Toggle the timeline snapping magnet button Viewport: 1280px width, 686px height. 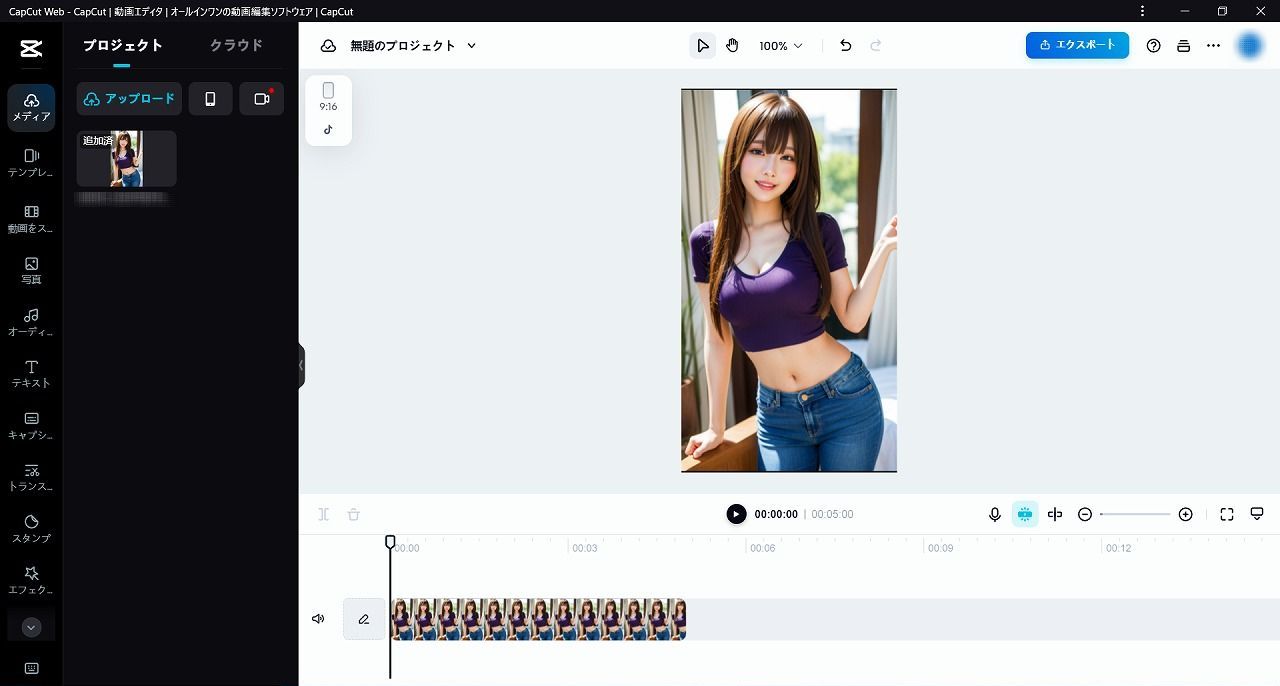coord(1025,514)
